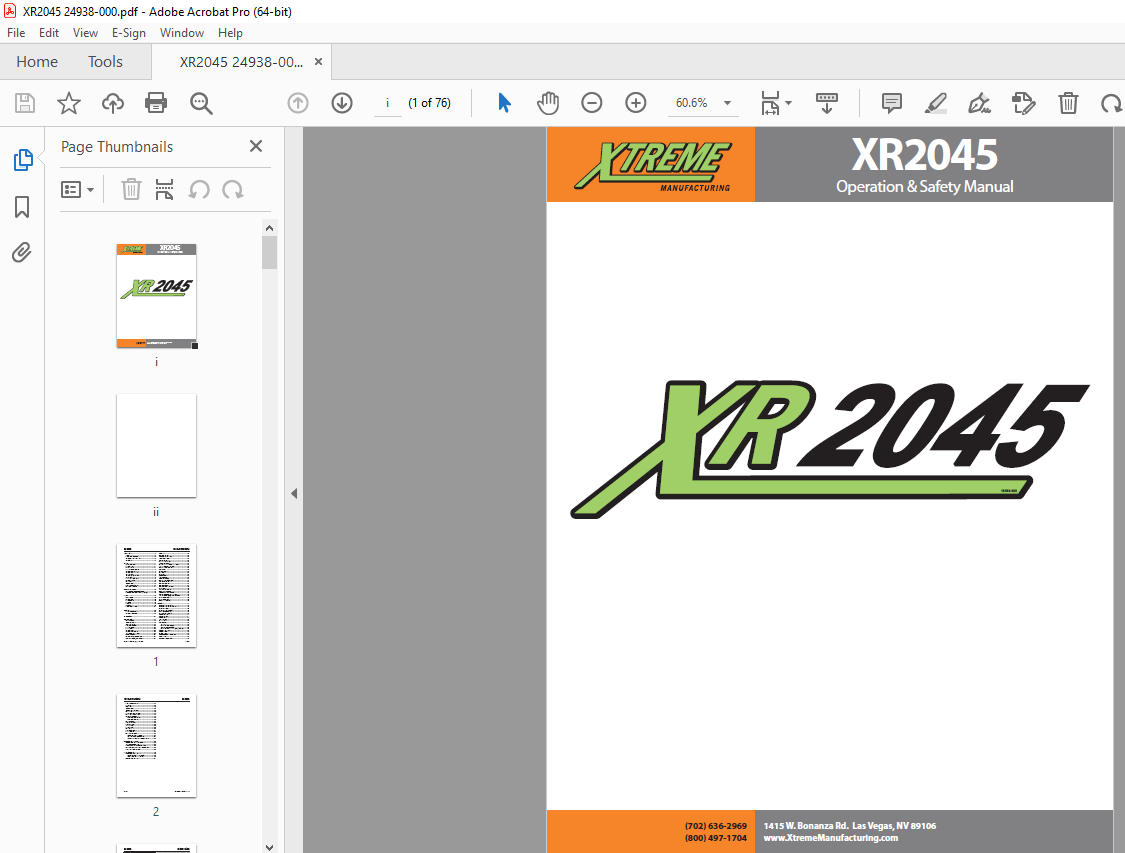
Task: Click the 60.6% zoom value field
Action: click(692, 103)
